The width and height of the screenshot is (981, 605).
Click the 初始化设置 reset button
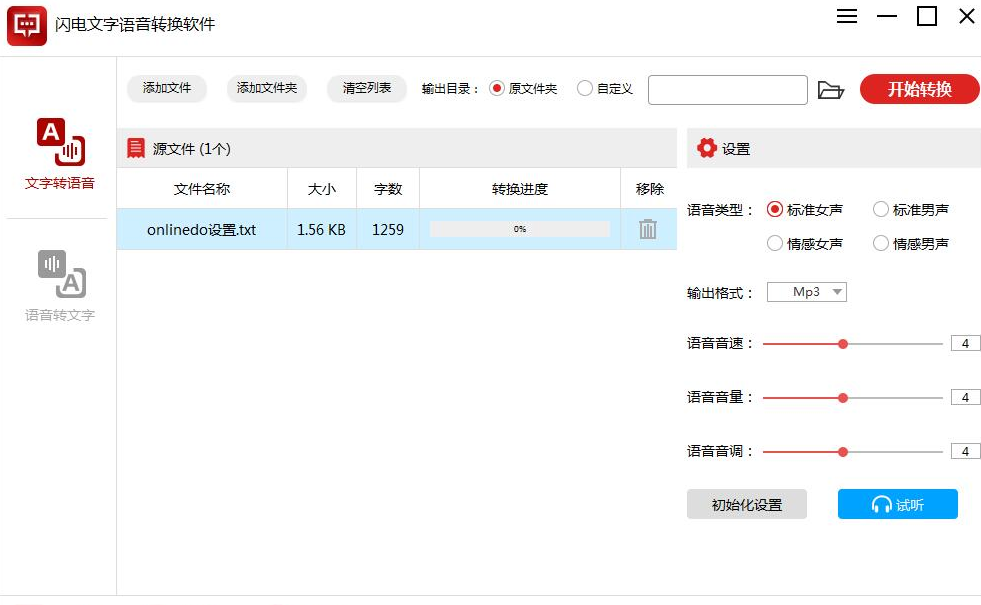(x=746, y=504)
